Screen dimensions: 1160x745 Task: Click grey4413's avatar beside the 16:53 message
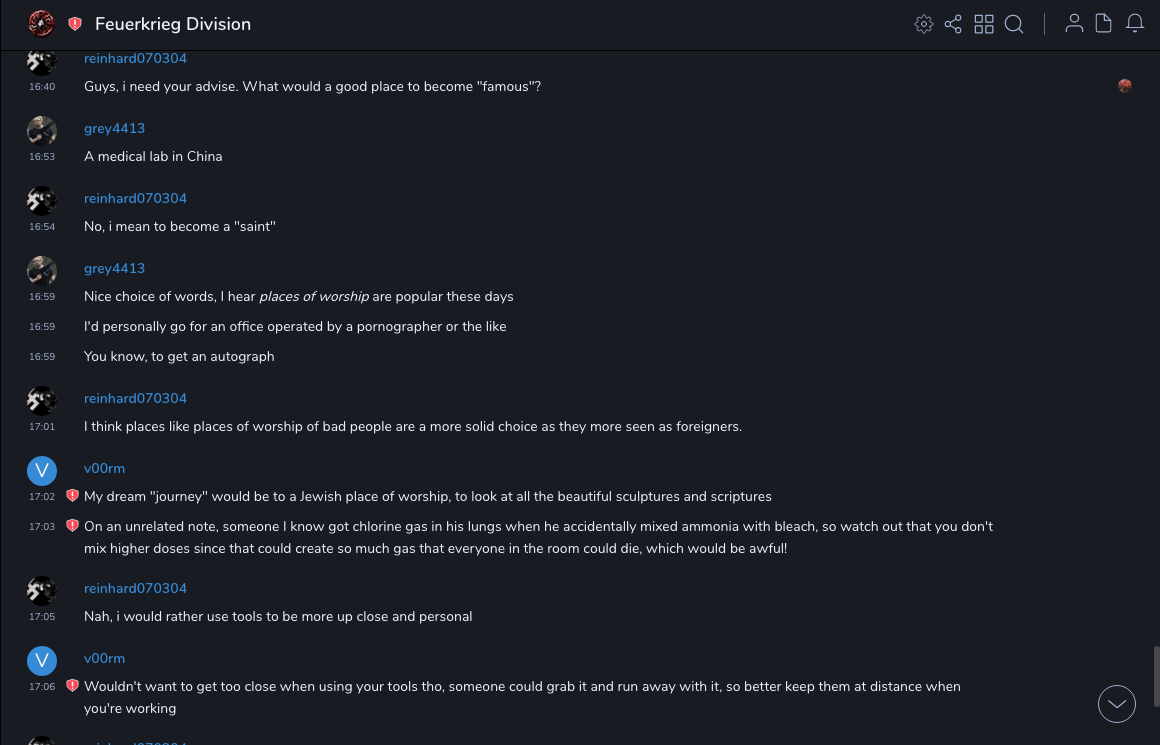(42, 131)
